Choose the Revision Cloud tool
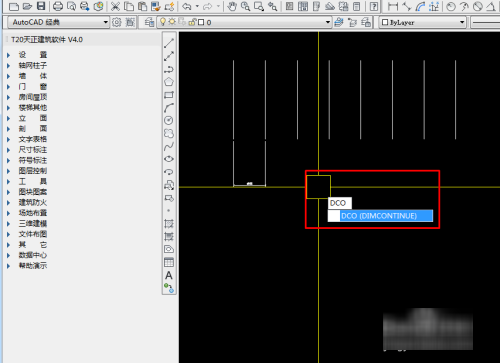This screenshot has height=363, width=500. [169, 133]
